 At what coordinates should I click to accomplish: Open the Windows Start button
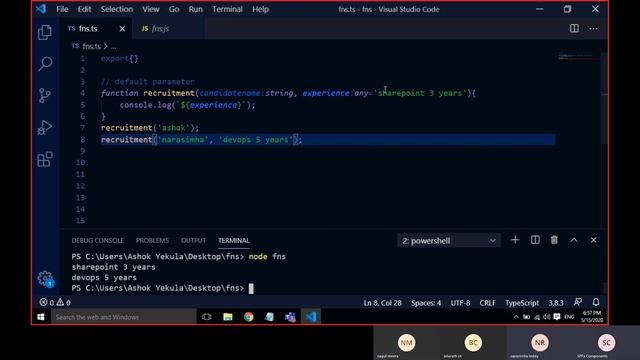[41, 317]
